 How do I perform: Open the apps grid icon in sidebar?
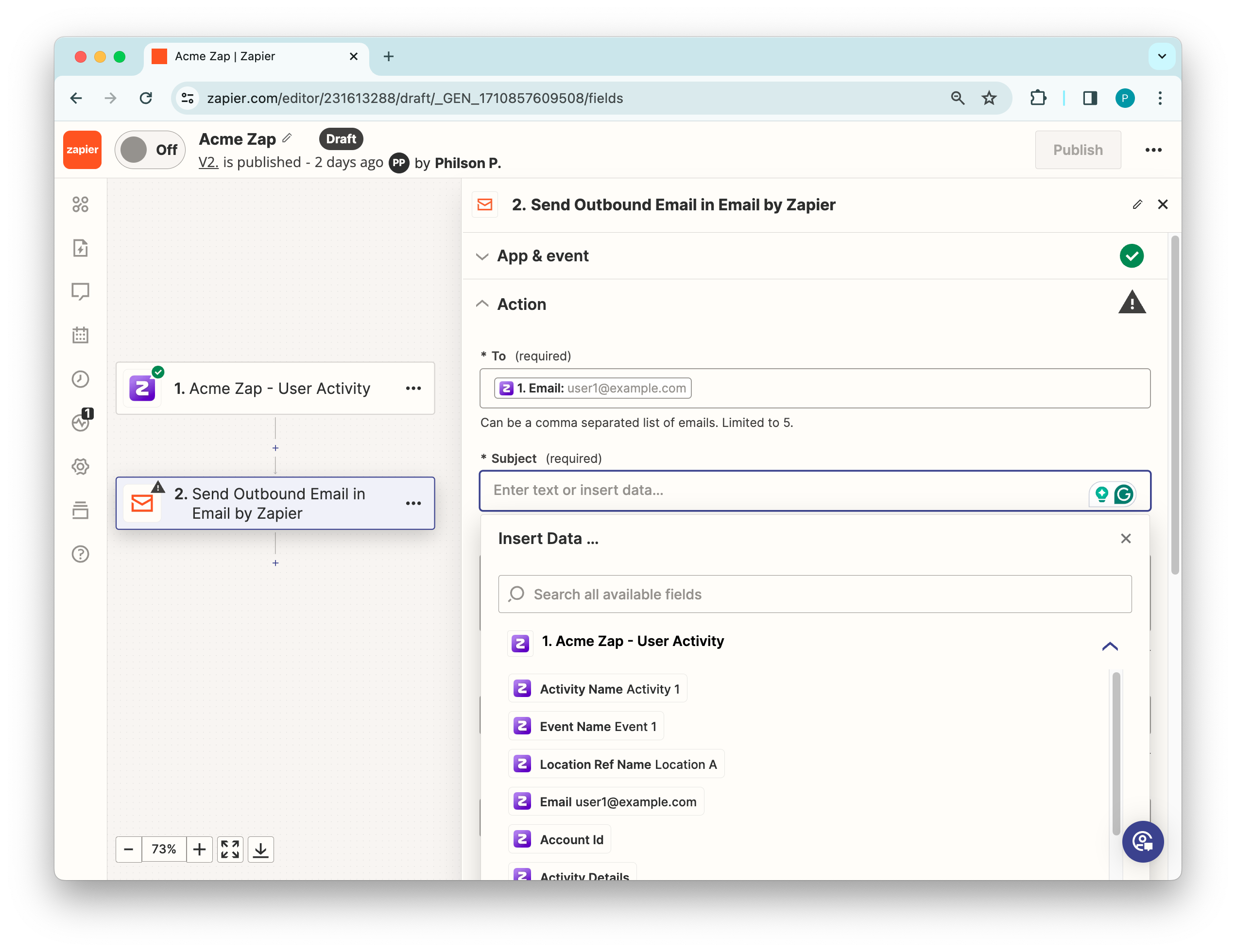click(x=80, y=204)
